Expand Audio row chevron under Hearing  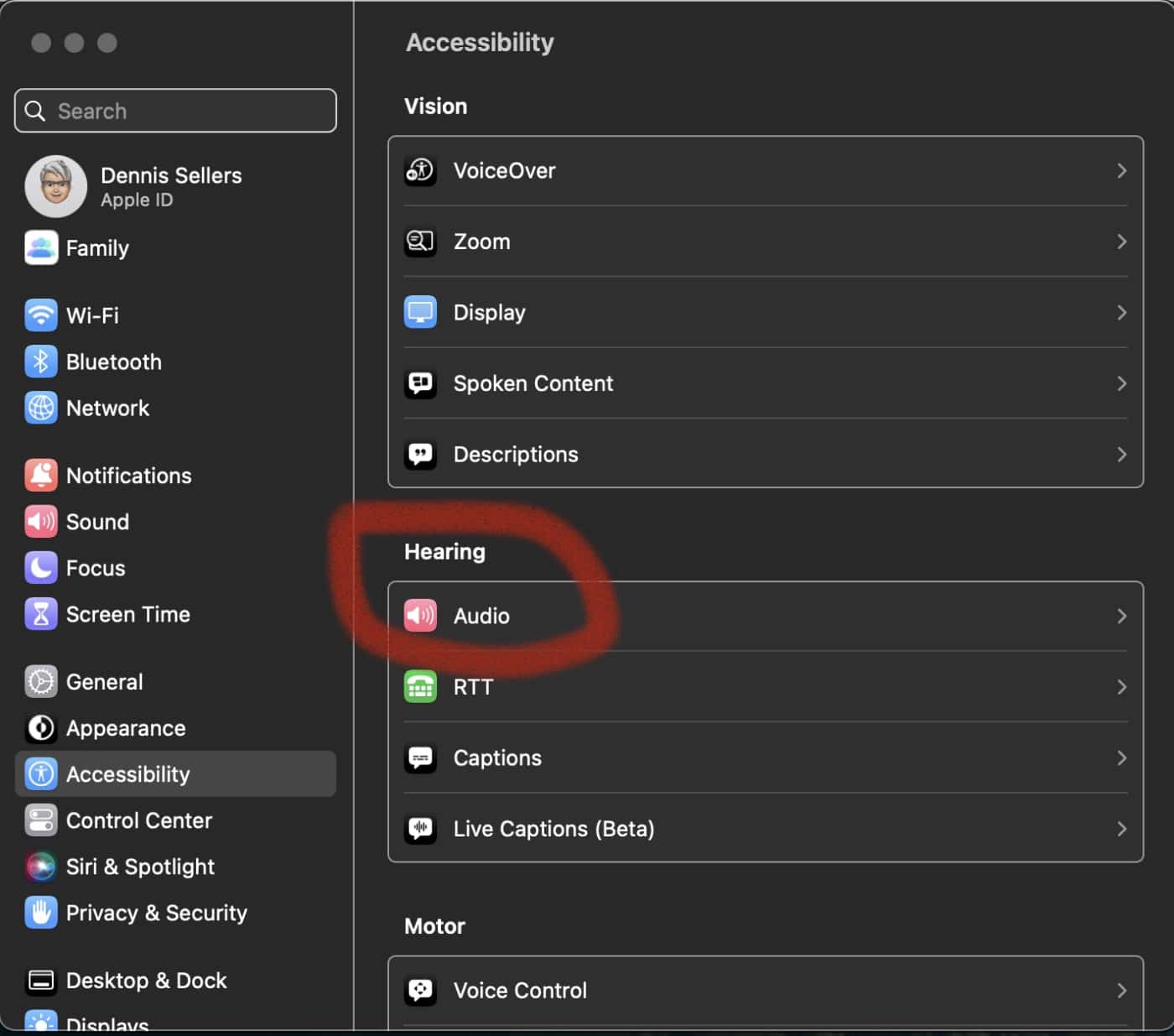pyautogui.click(x=1121, y=616)
